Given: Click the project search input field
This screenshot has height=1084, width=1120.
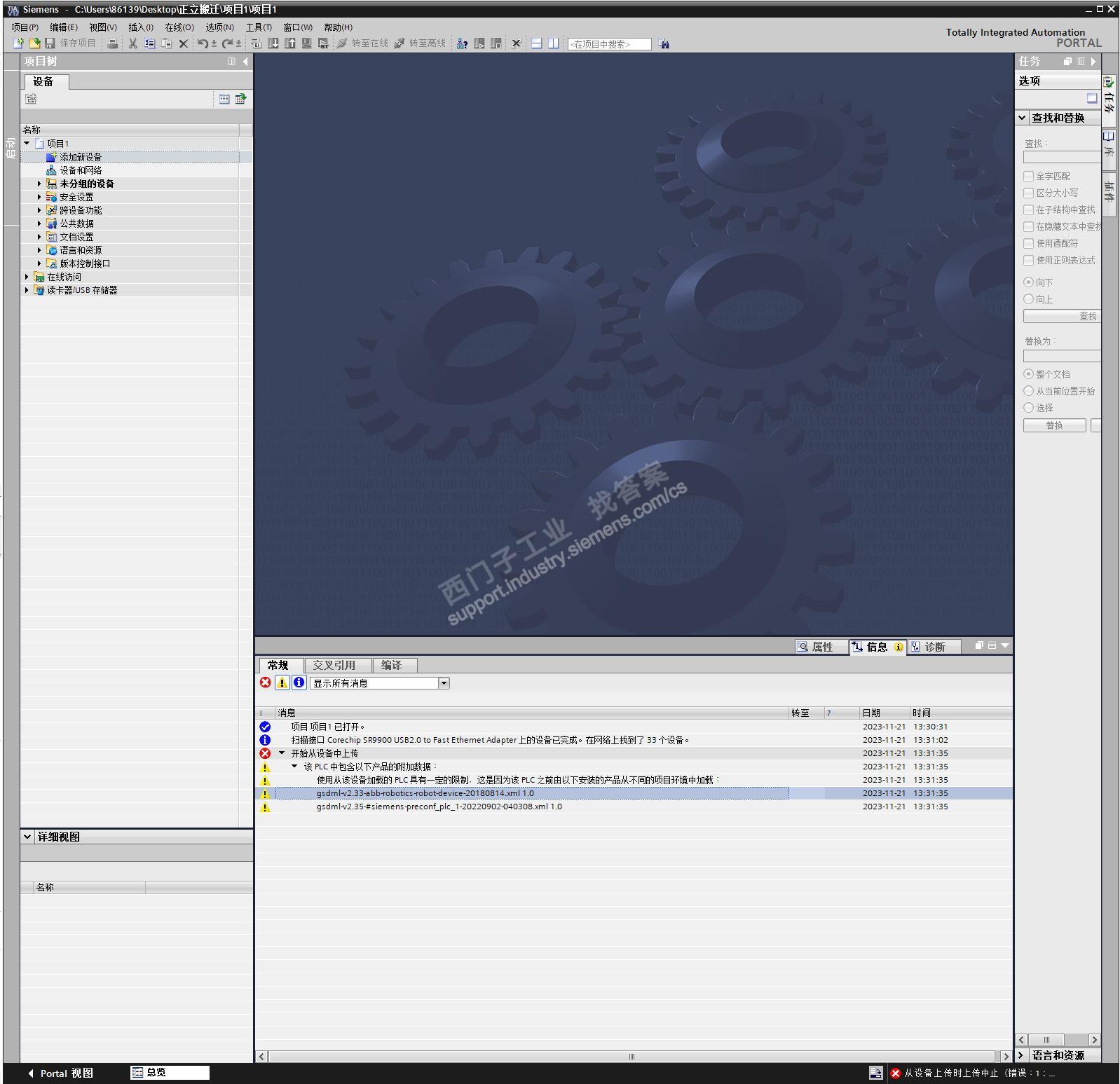Looking at the screenshot, I should pos(610,44).
